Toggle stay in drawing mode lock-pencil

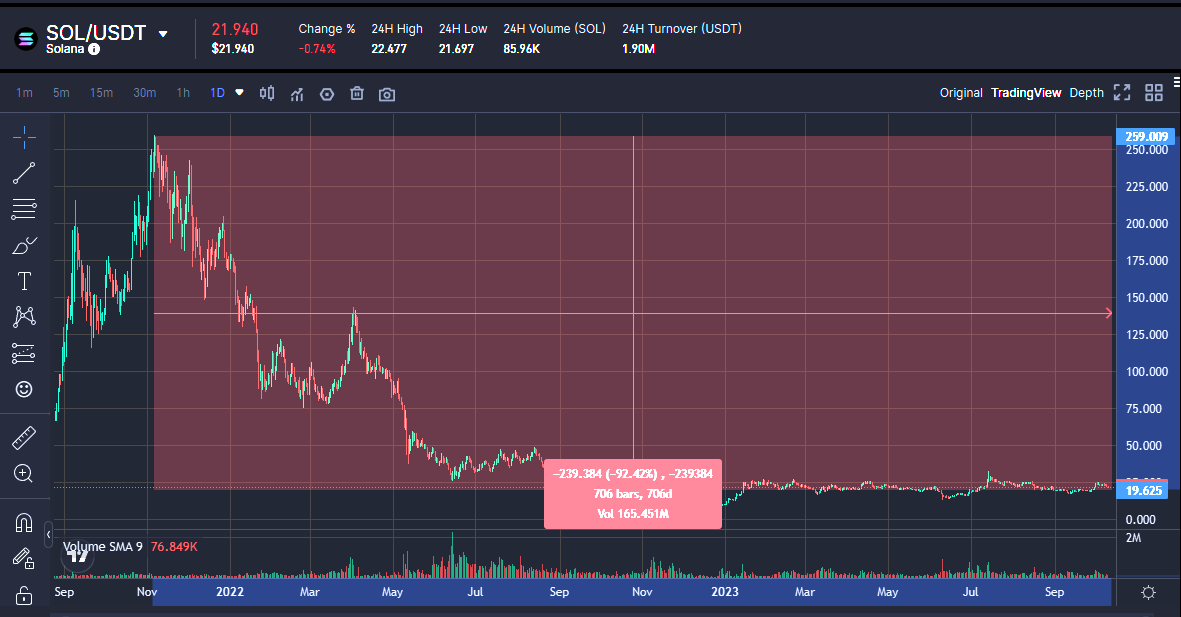(x=24, y=558)
